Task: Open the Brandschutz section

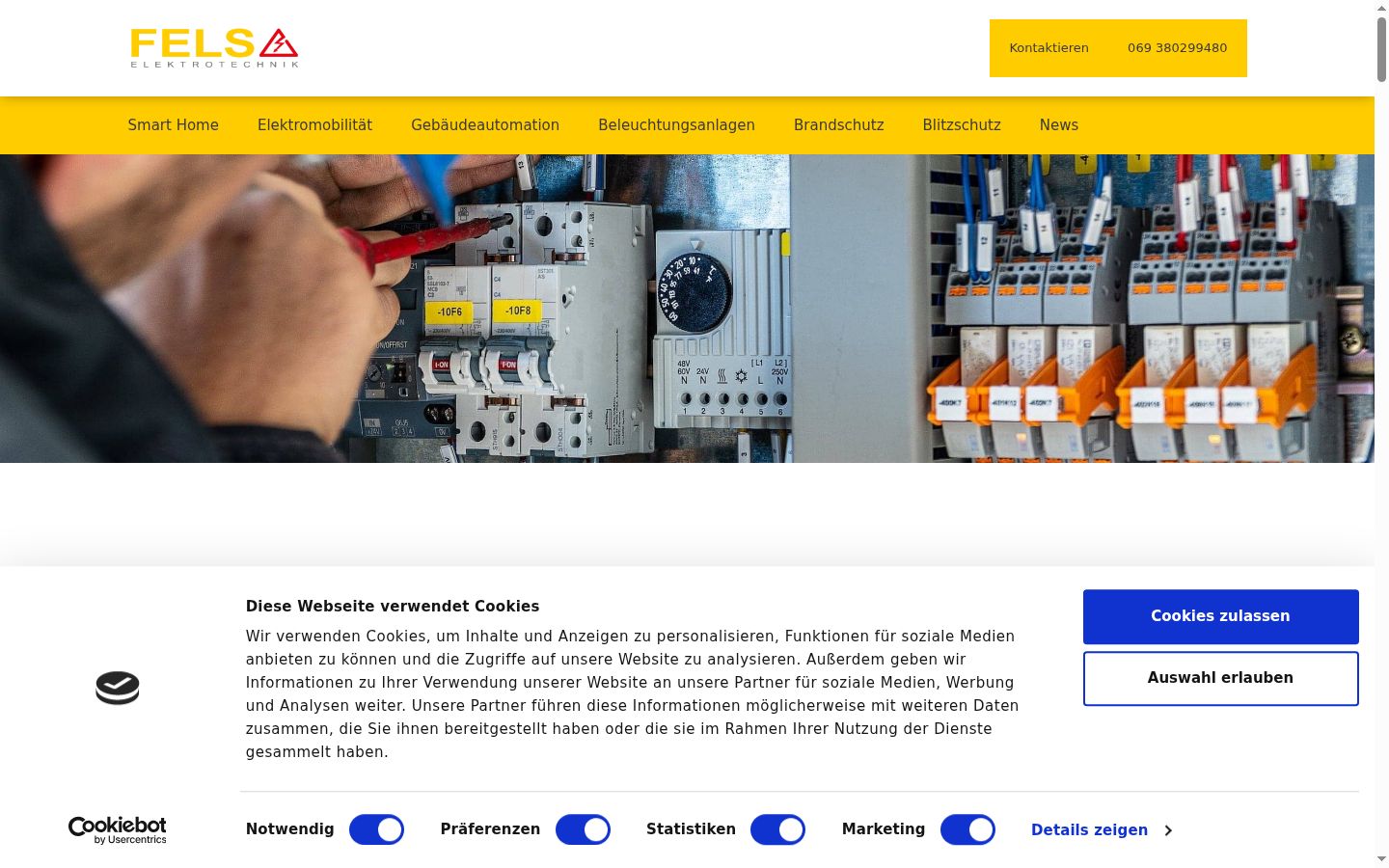Action: click(x=839, y=125)
